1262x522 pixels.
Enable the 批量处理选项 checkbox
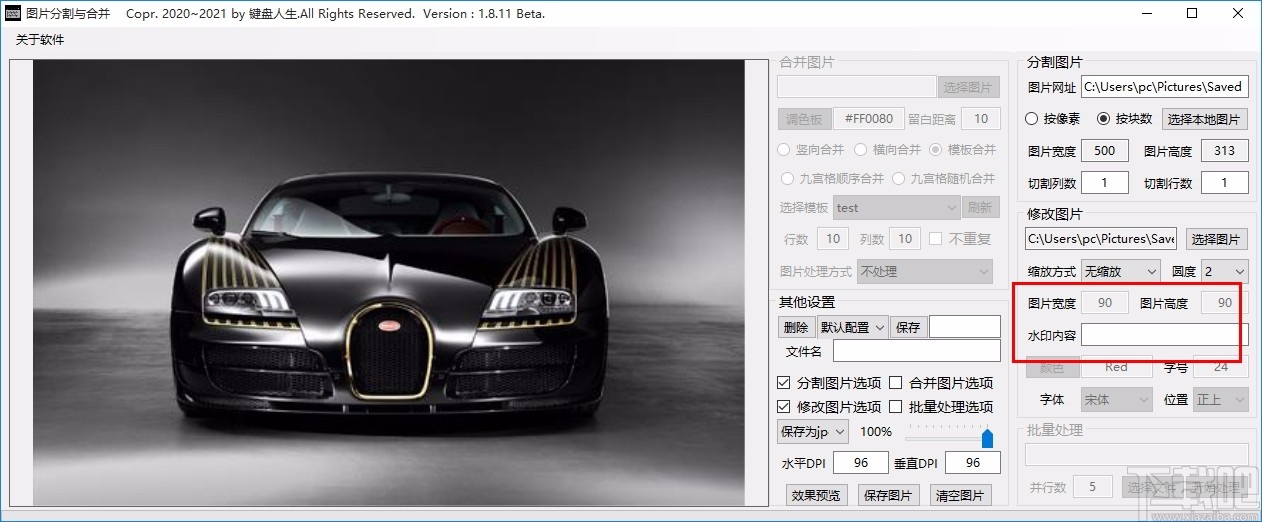point(896,407)
